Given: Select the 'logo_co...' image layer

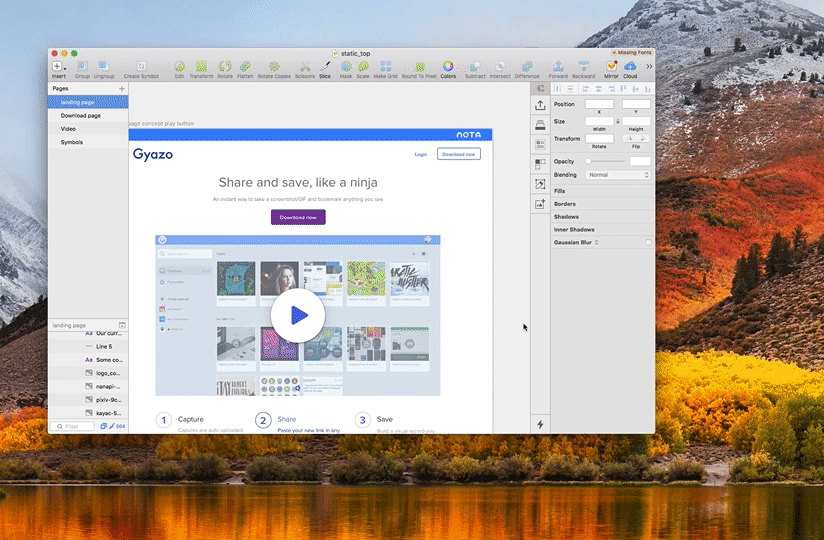Looking at the screenshot, I should pos(88,373).
